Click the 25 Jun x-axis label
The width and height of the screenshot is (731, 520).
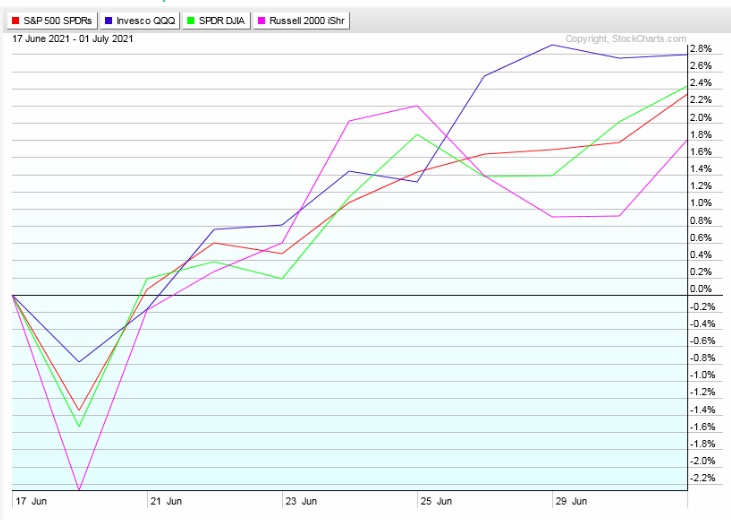pyautogui.click(x=436, y=501)
